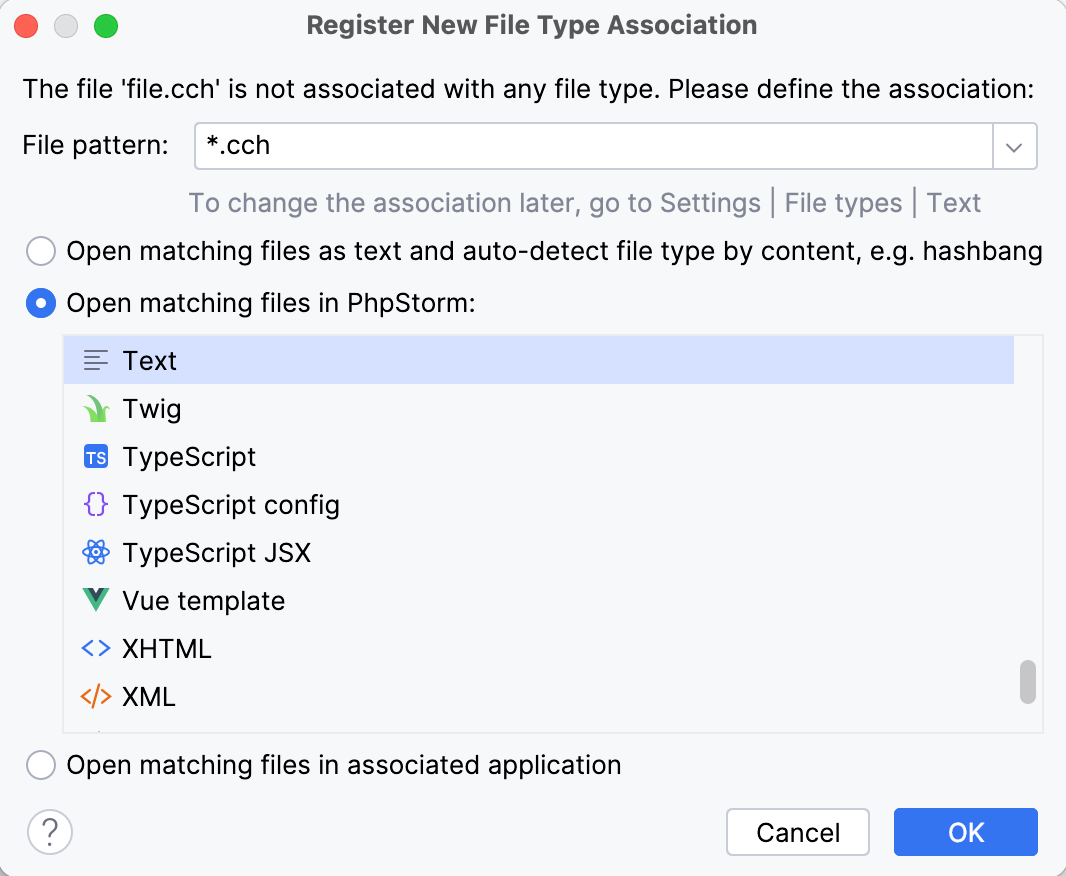Select Twig from the file type list

tap(151, 408)
